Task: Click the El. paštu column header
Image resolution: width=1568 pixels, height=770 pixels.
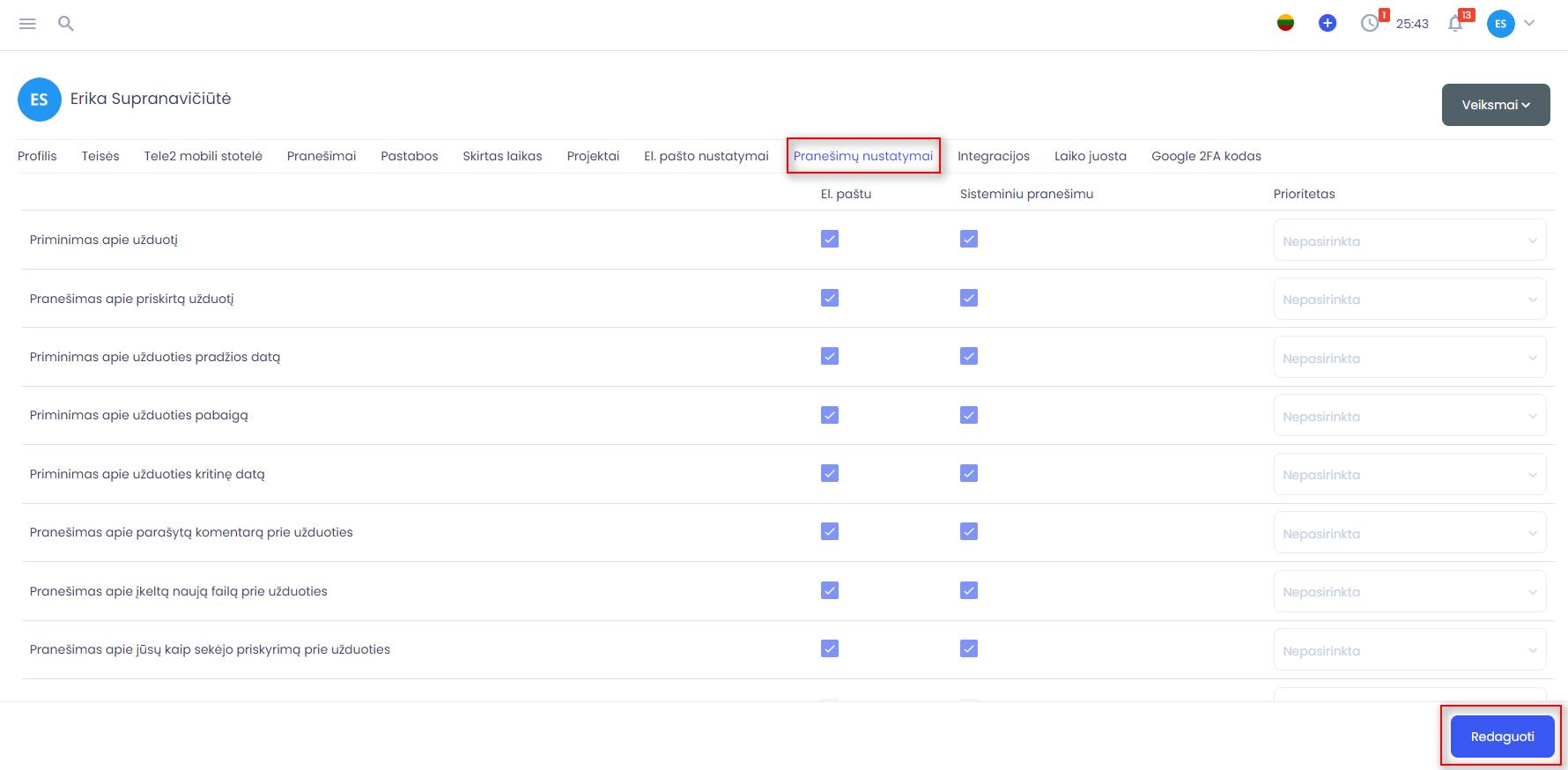Action: [846, 194]
